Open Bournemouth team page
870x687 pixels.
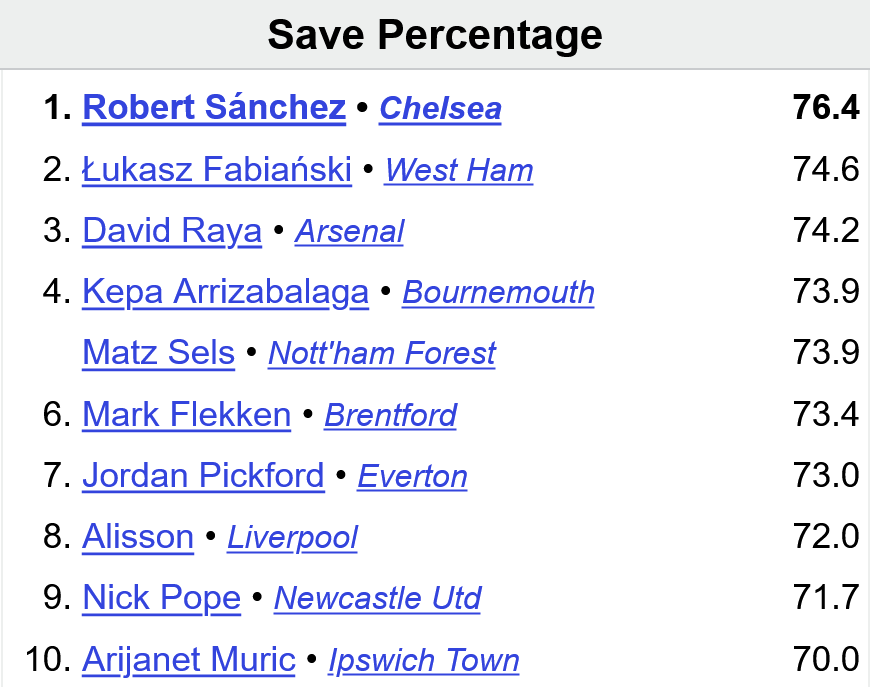(498, 292)
